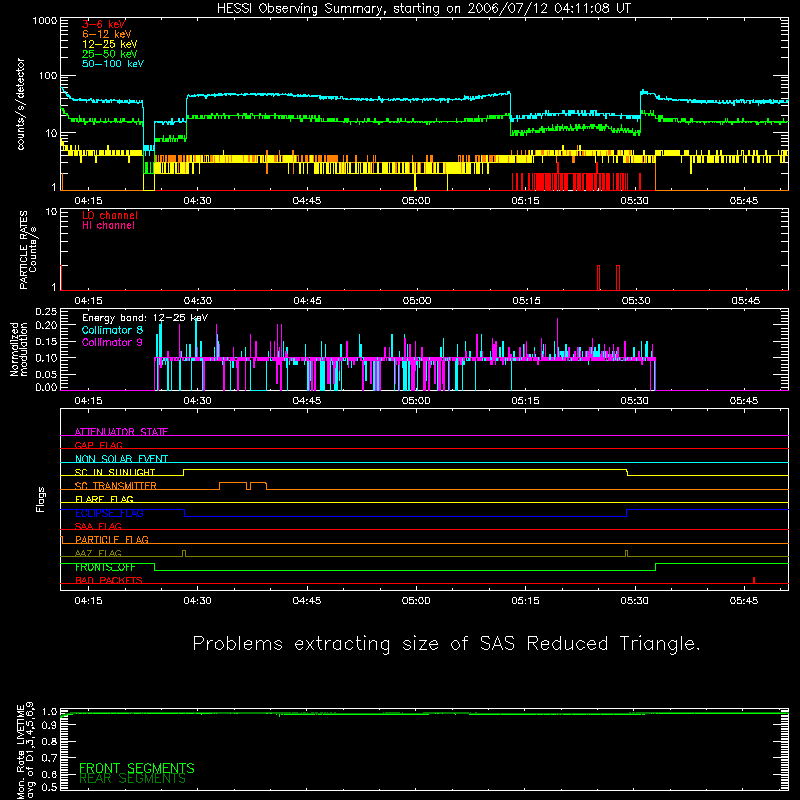
Task: Click the red BAD_PACKETS spike near 05:46
Action: [x=754, y=580]
